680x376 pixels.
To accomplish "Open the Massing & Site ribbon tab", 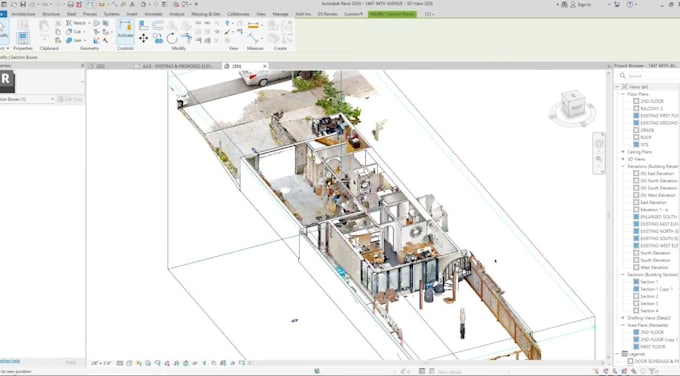I will click(x=206, y=14).
